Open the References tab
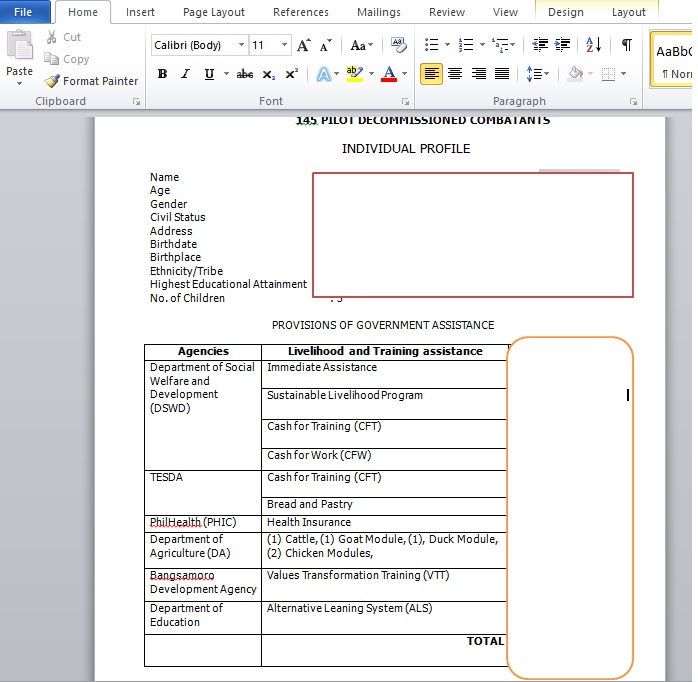Image resolution: width=698 pixels, height=682 pixels. pyautogui.click(x=301, y=12)
